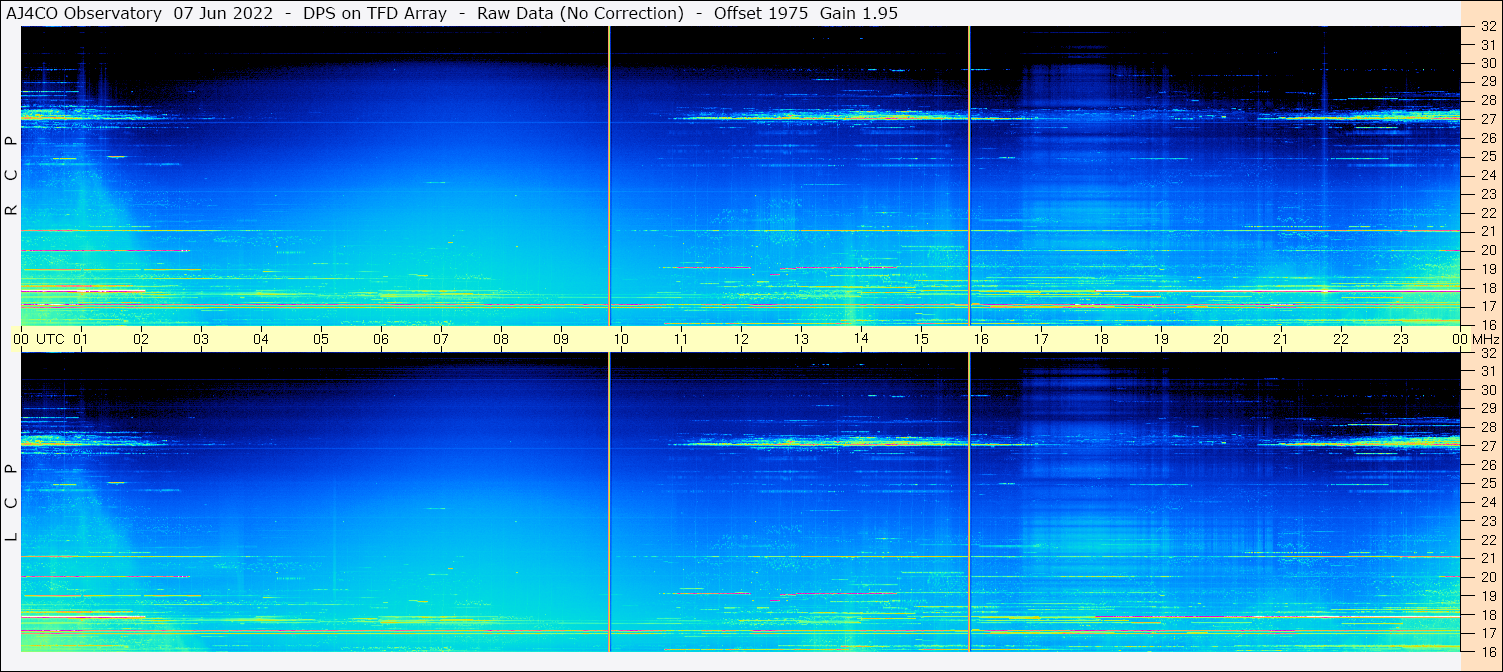Screen dimensions: 1503x672
Task: Click the "10" hour label on time axis
Action: [621, 339]
